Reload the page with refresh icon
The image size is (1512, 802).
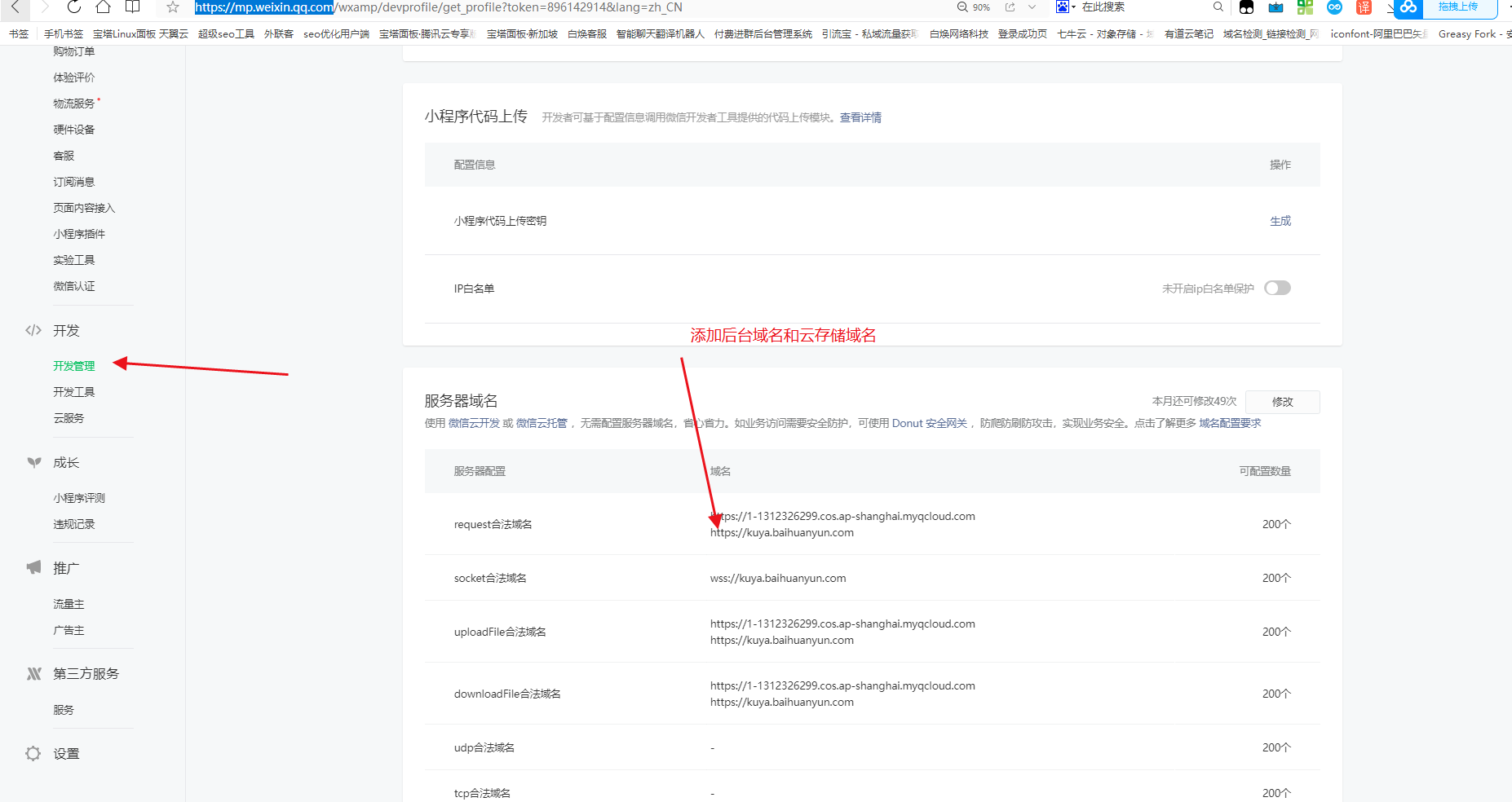pyautogui.click(x=73, y=7)
